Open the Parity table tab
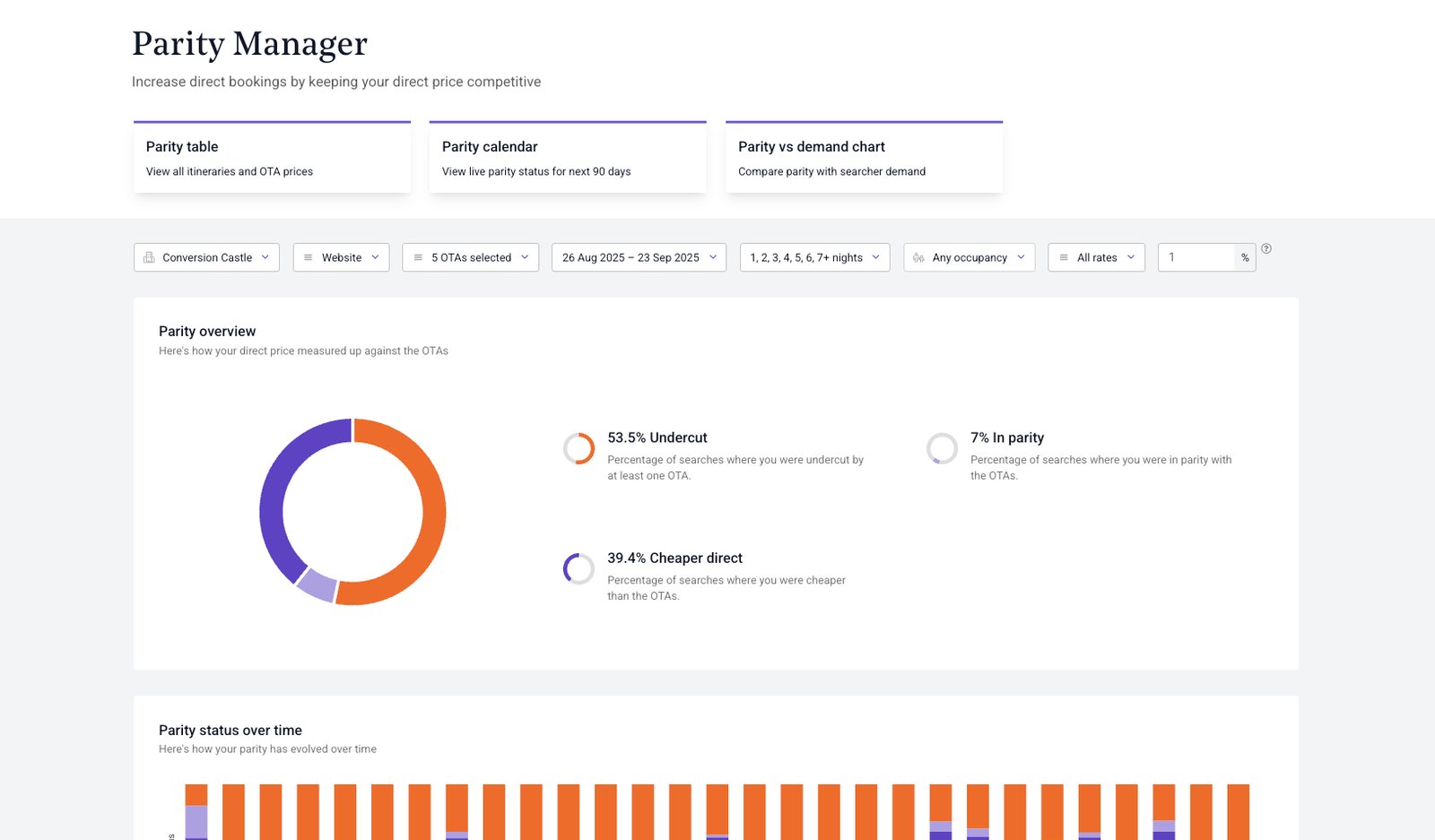1435x840 pixels. tap(272, 157)
